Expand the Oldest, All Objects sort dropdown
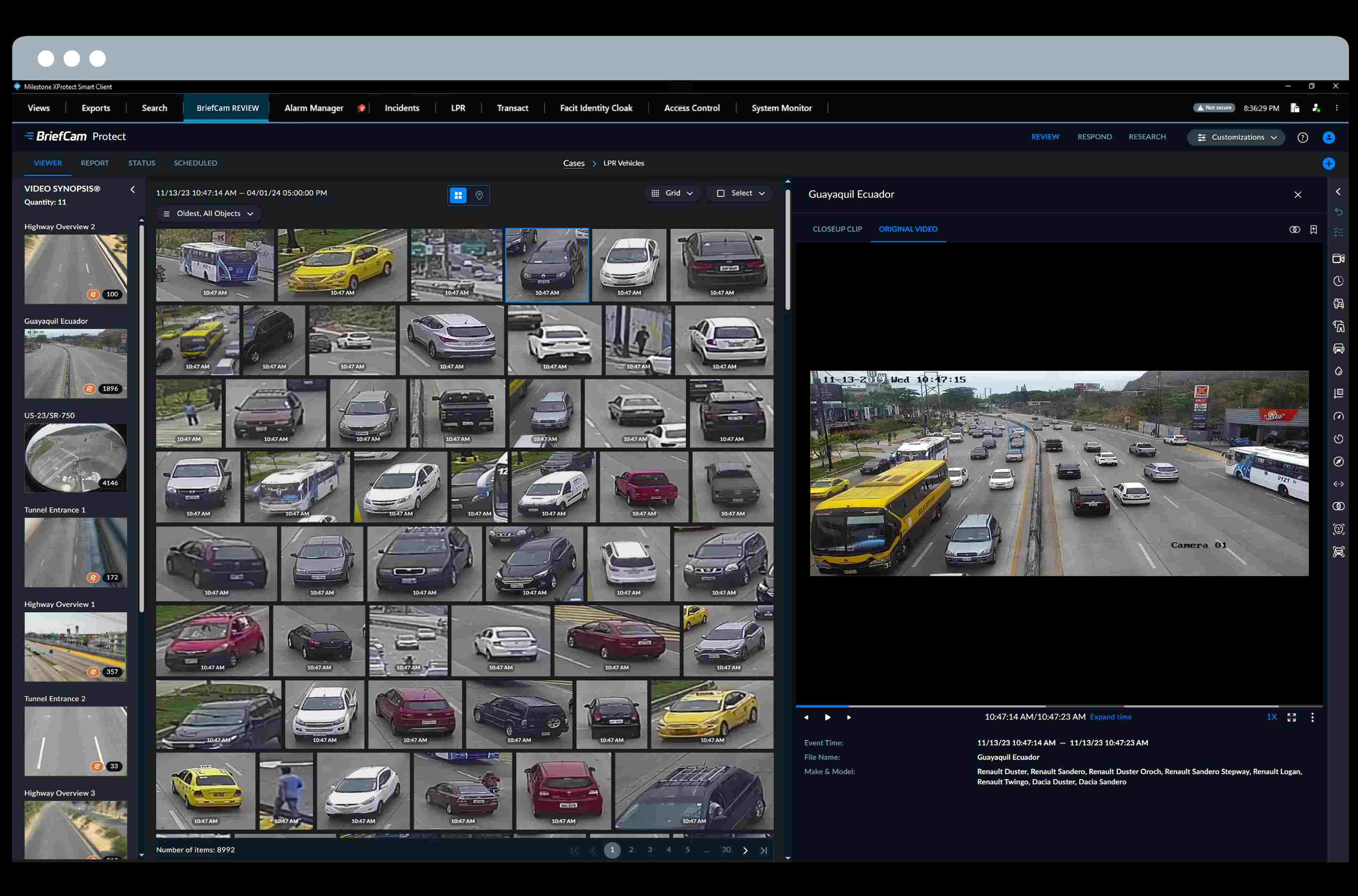Viewport: 1358px width, 896px height. [209, 214]
